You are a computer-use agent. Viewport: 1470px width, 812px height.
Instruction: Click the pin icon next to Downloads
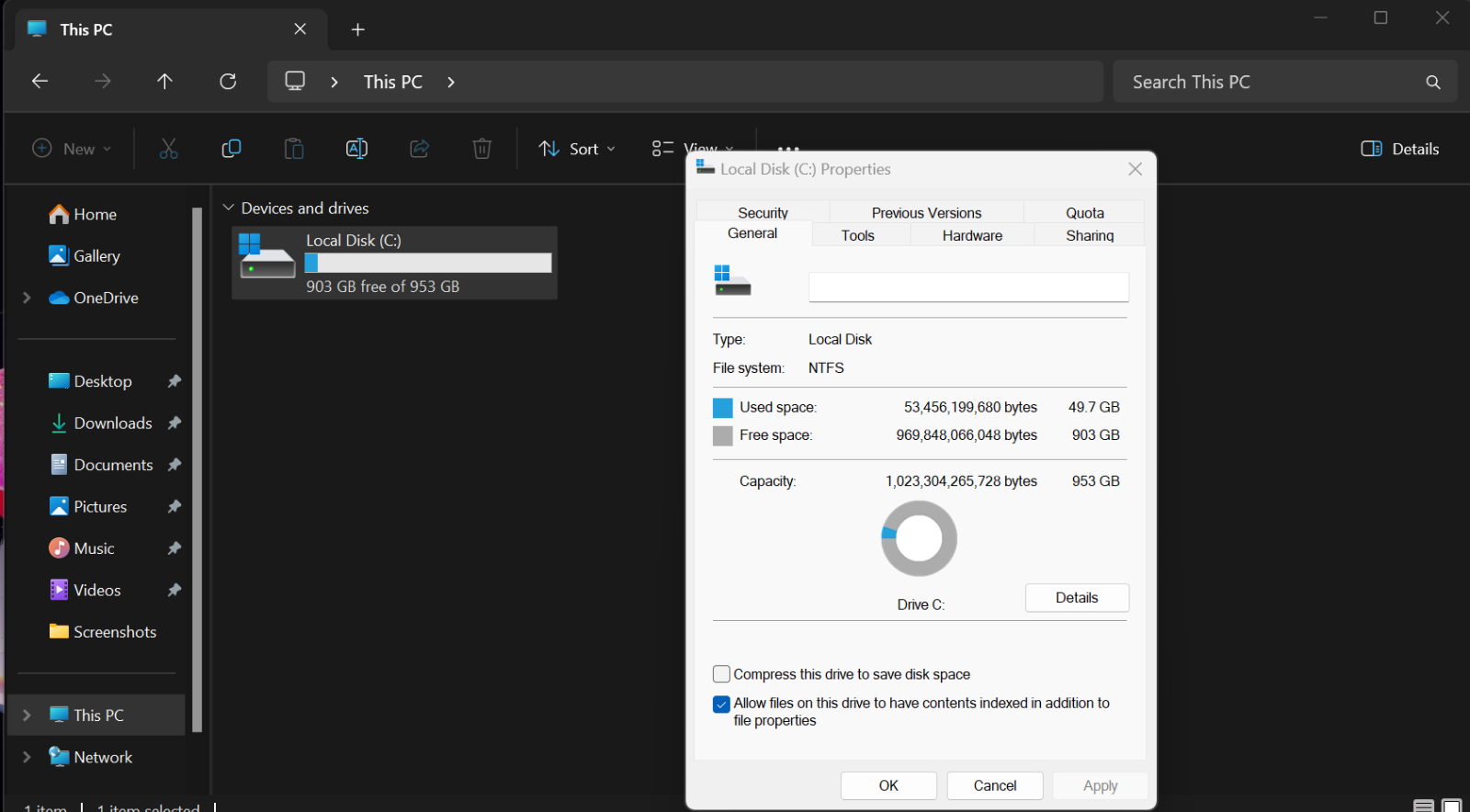(x=175, y=423)
